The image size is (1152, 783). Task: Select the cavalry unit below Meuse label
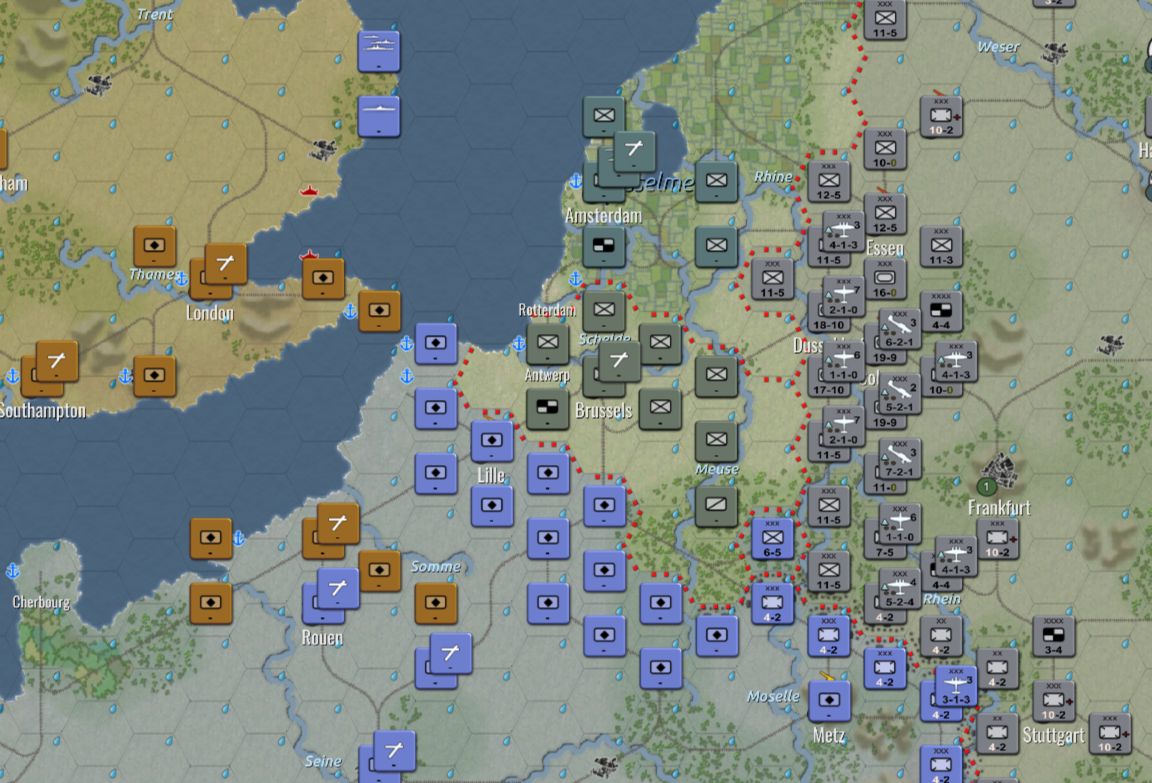pos(716,506)
